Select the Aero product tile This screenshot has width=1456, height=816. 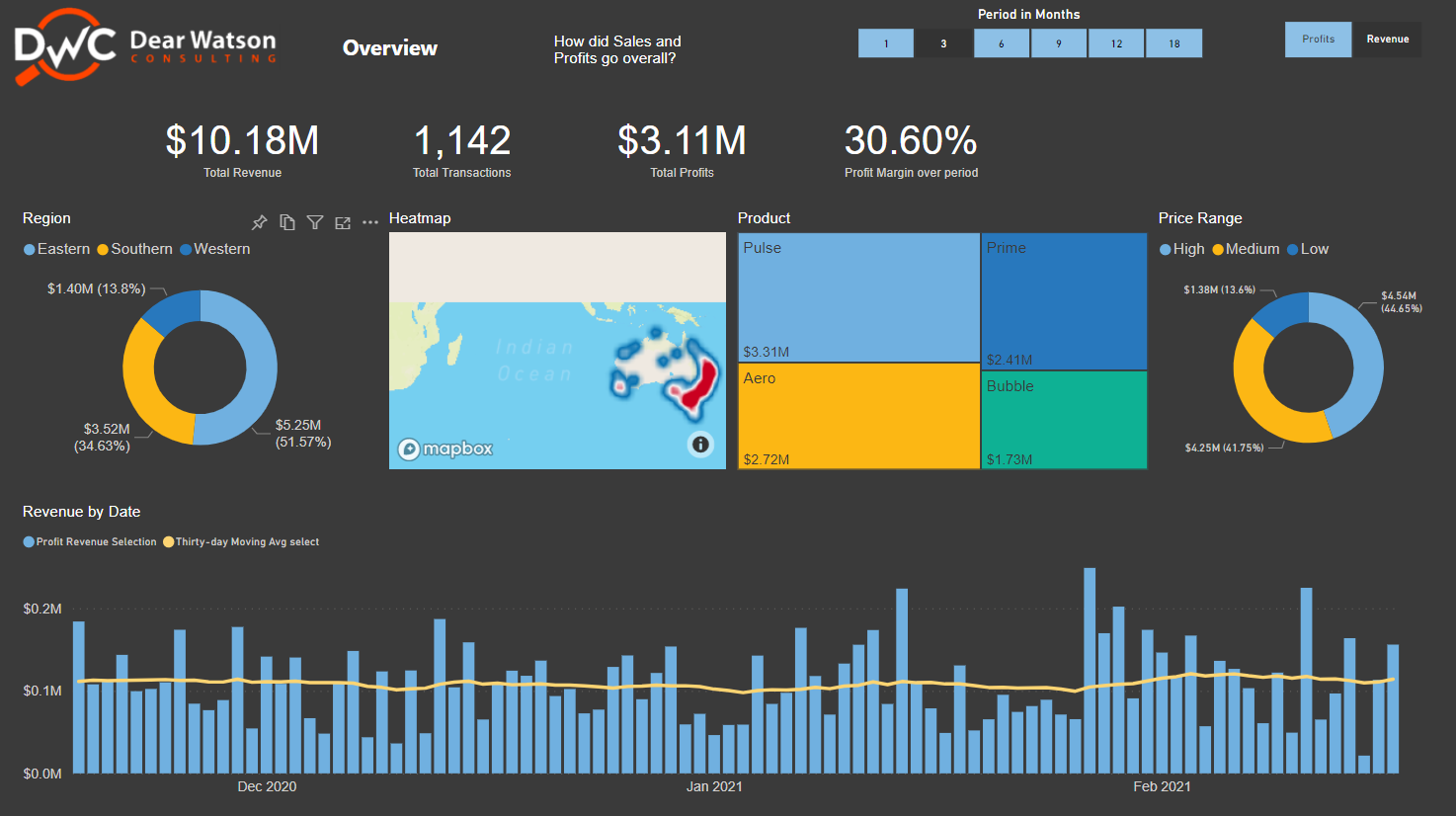coord(858,416)
